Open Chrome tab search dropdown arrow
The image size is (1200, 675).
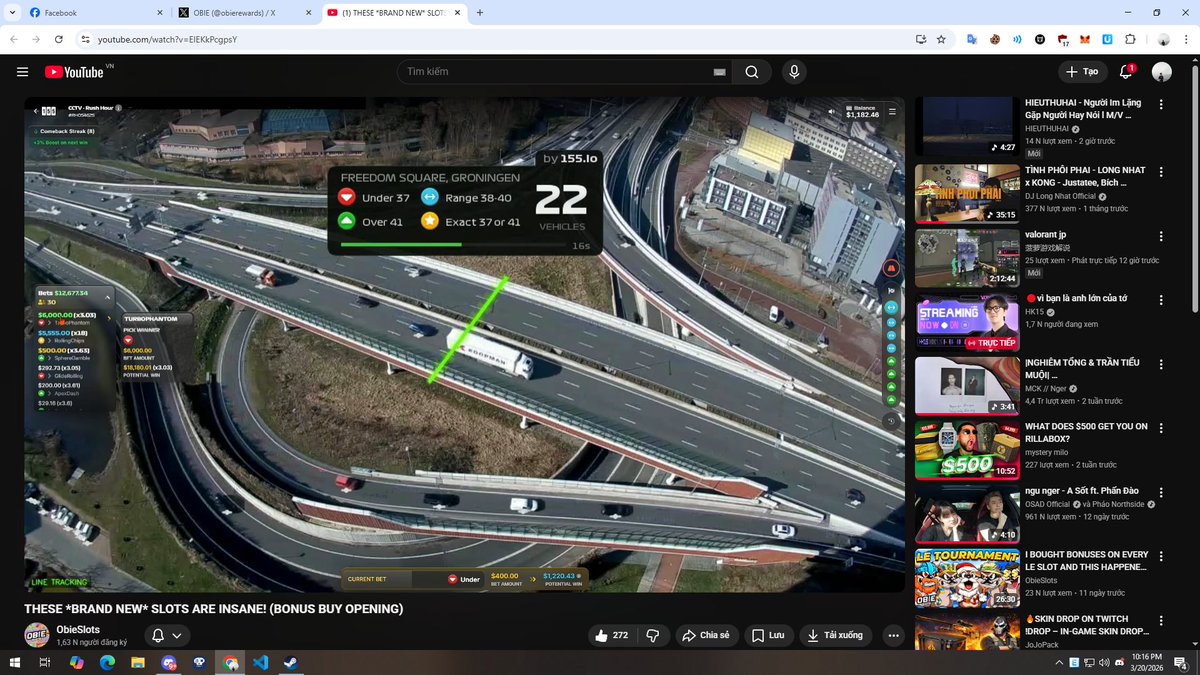[10, 12]
